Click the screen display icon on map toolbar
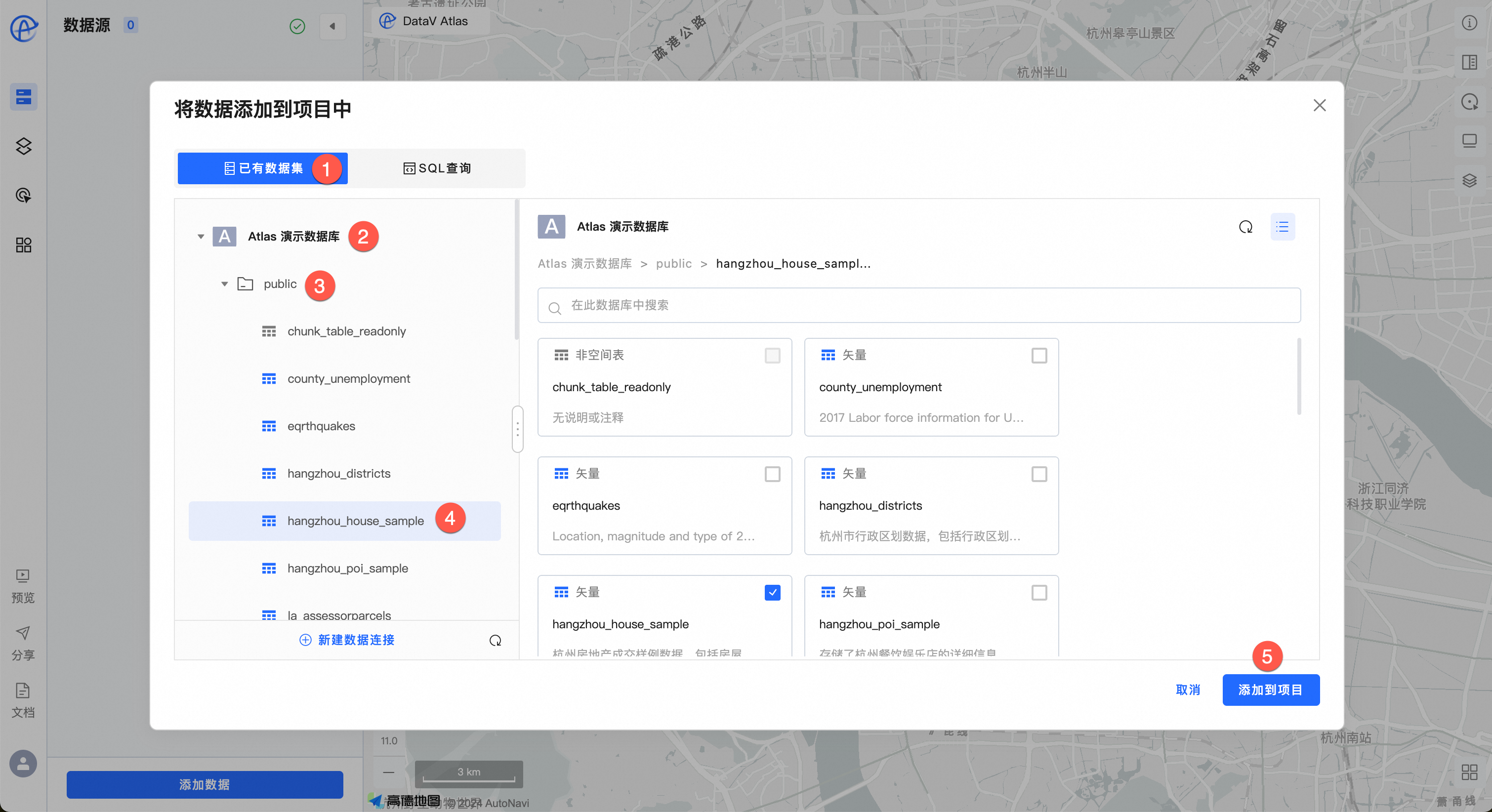 pyautogui.click(x=1469, y=141)
